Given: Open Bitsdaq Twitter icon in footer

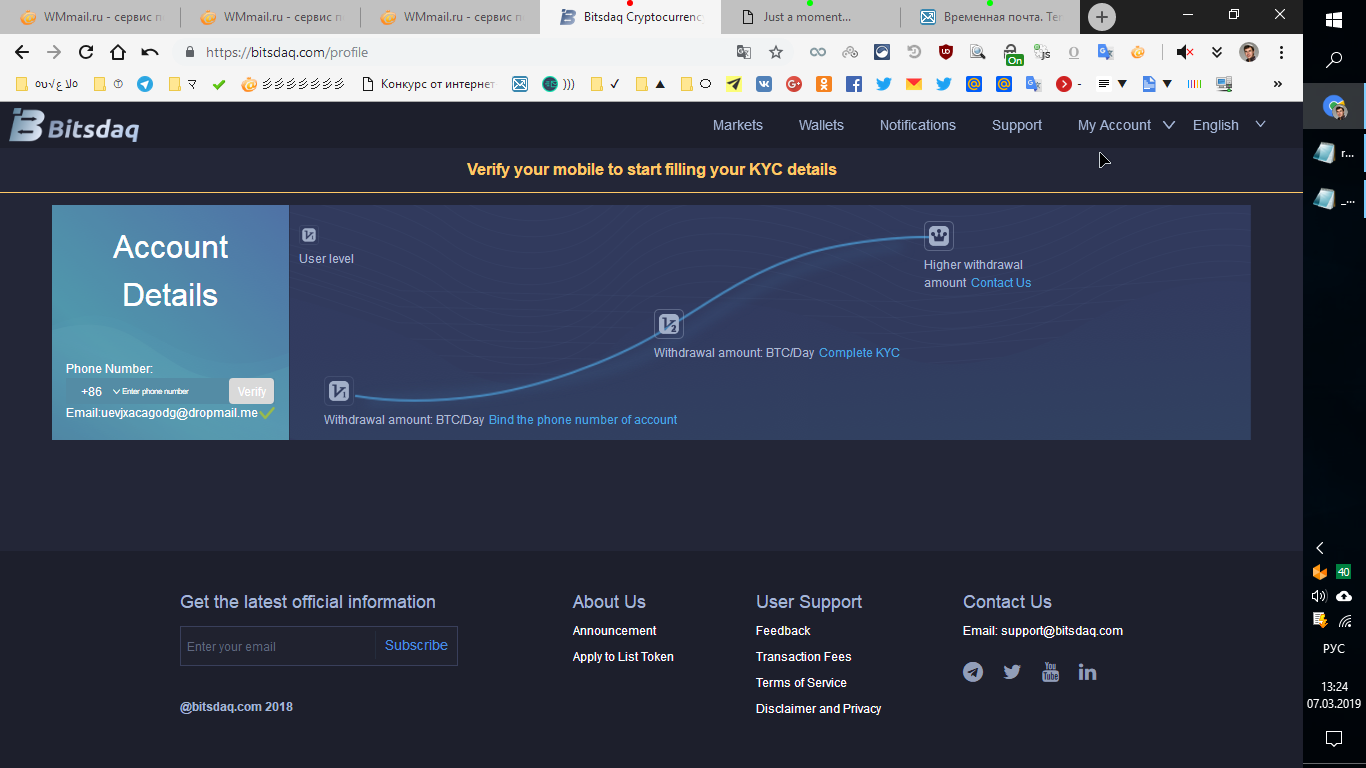Looking at the screenshot, I should [x=1012, y=672].
